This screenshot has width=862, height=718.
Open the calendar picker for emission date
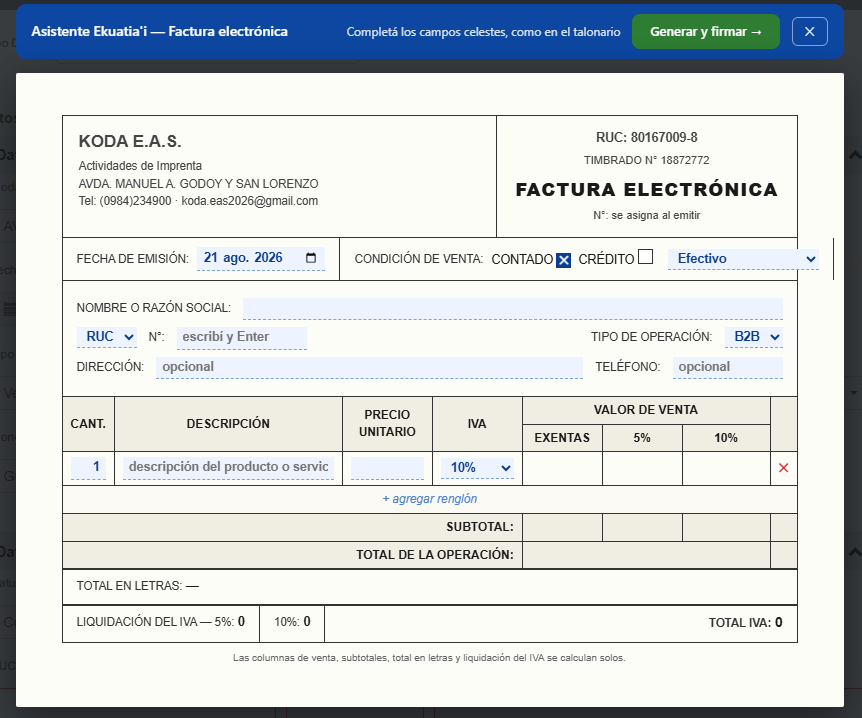click(311, 258)
